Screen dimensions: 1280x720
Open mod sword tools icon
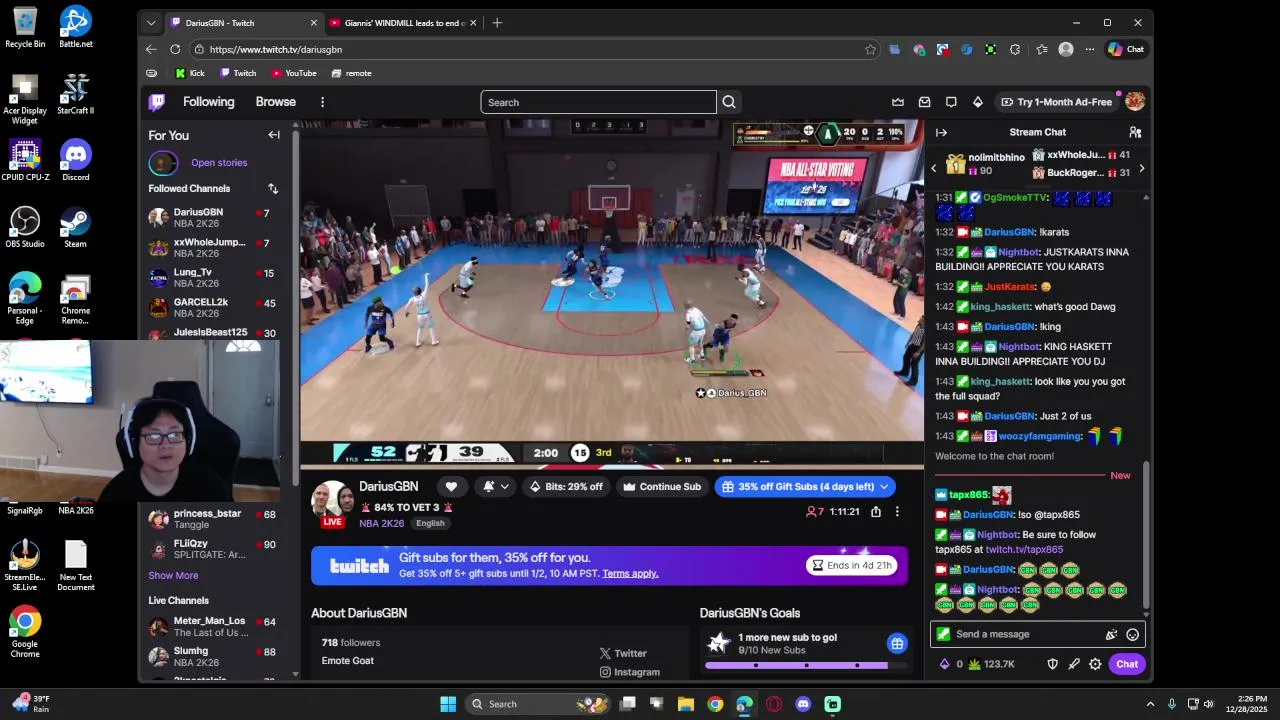click(1074, 664)
